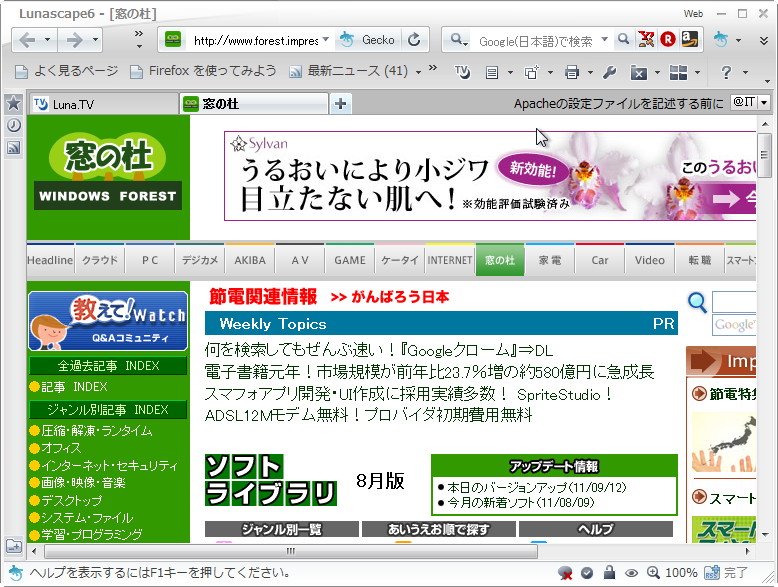Click ジャンル別一覧 button
The image size is (778, 587).
click(x=281, y=529)
